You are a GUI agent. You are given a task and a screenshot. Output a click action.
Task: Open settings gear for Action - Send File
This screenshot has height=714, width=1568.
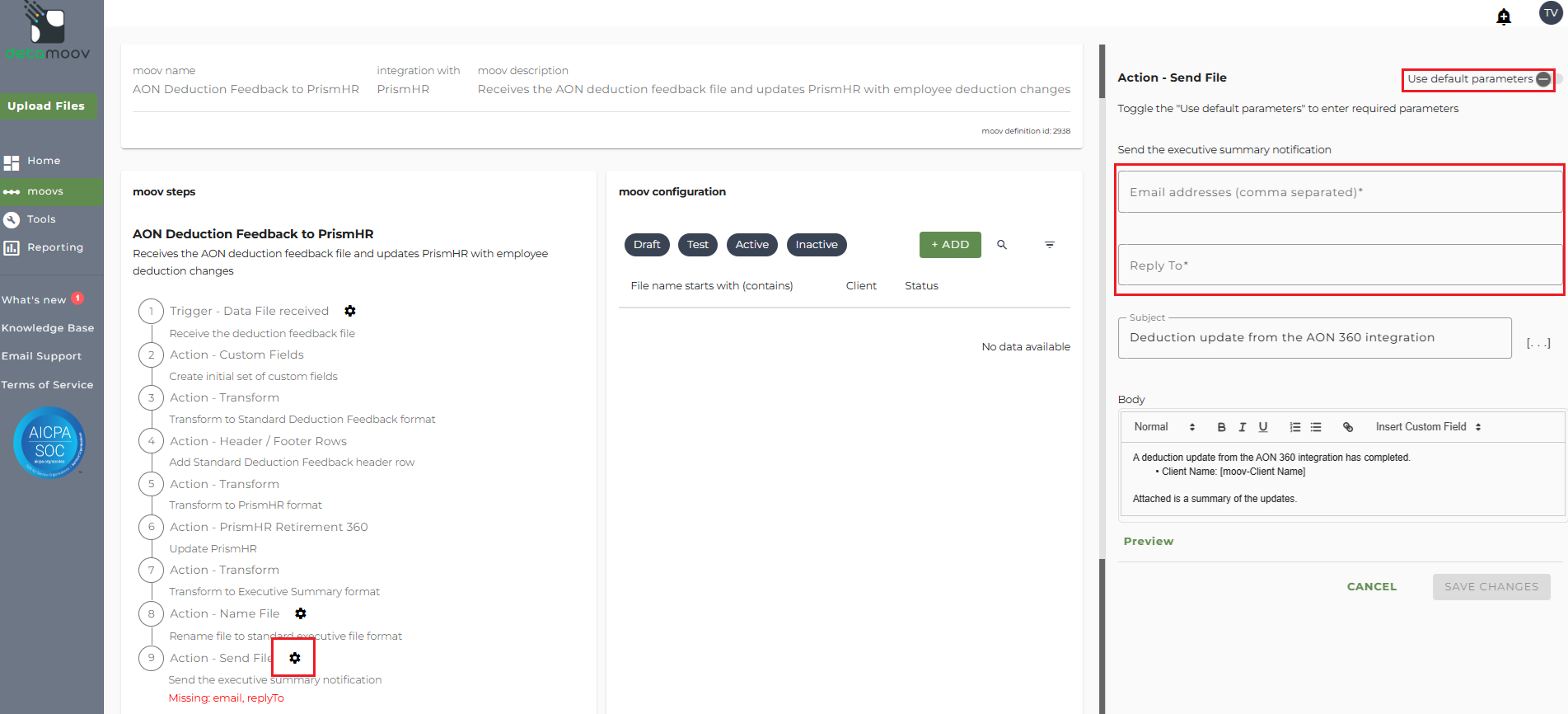click(295, 658)
